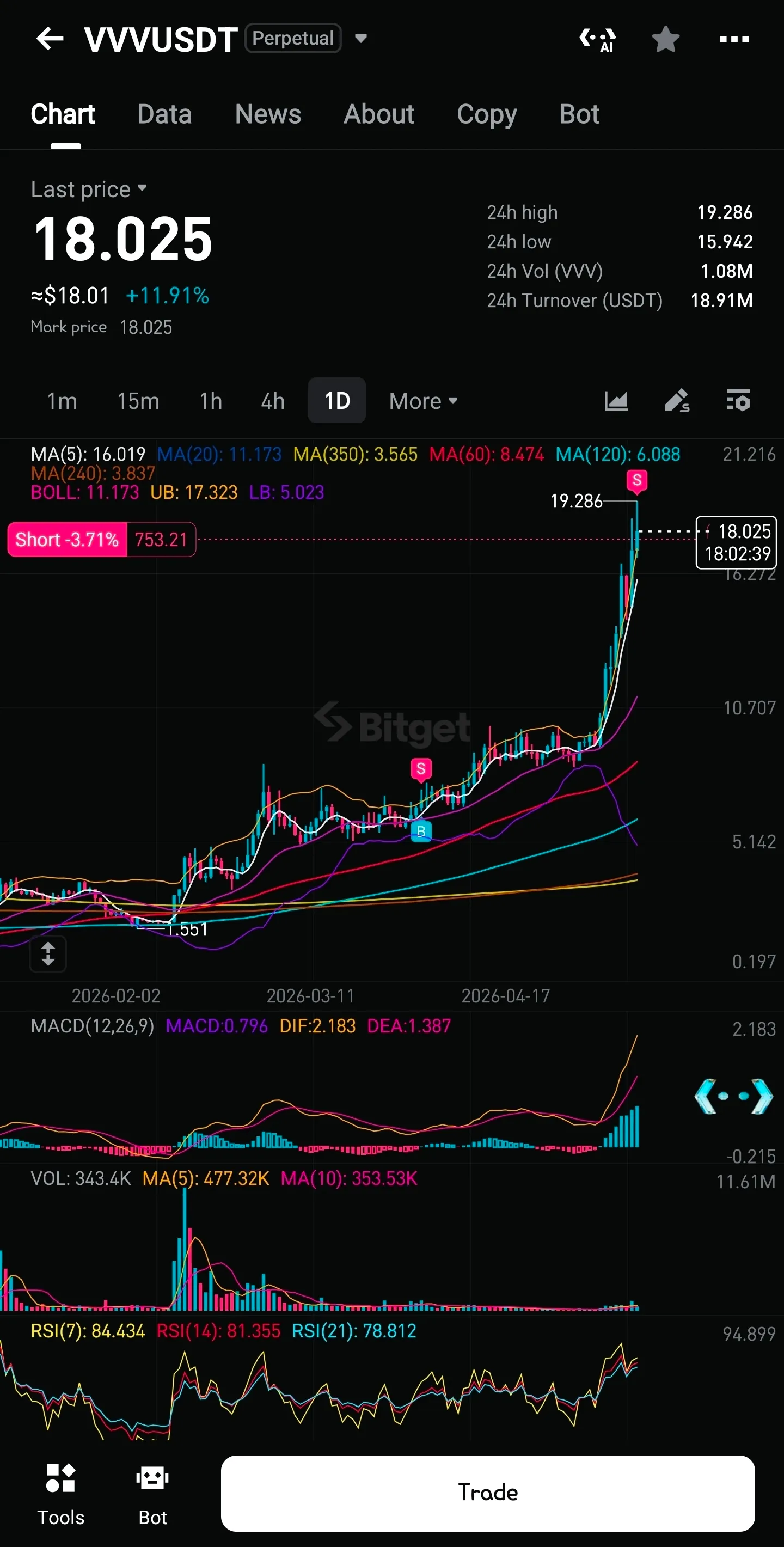The width and height of the screenshot is (784, 1547).
Task: Tap the 2026-03-11 date axis label
Action: (310, 996)
